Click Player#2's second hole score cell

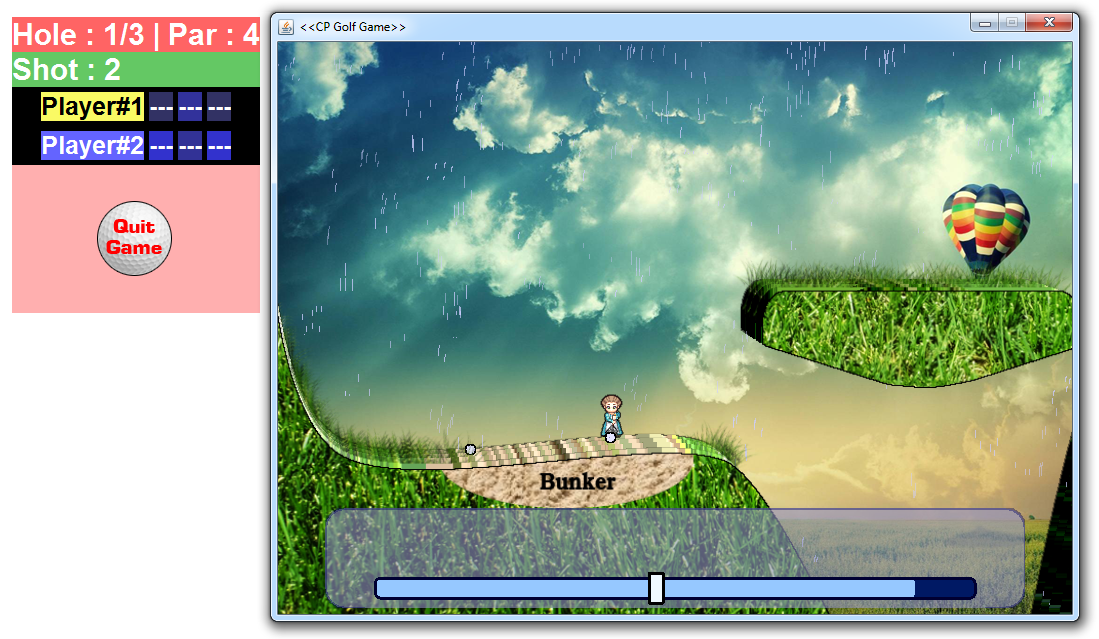pos(190,146)
